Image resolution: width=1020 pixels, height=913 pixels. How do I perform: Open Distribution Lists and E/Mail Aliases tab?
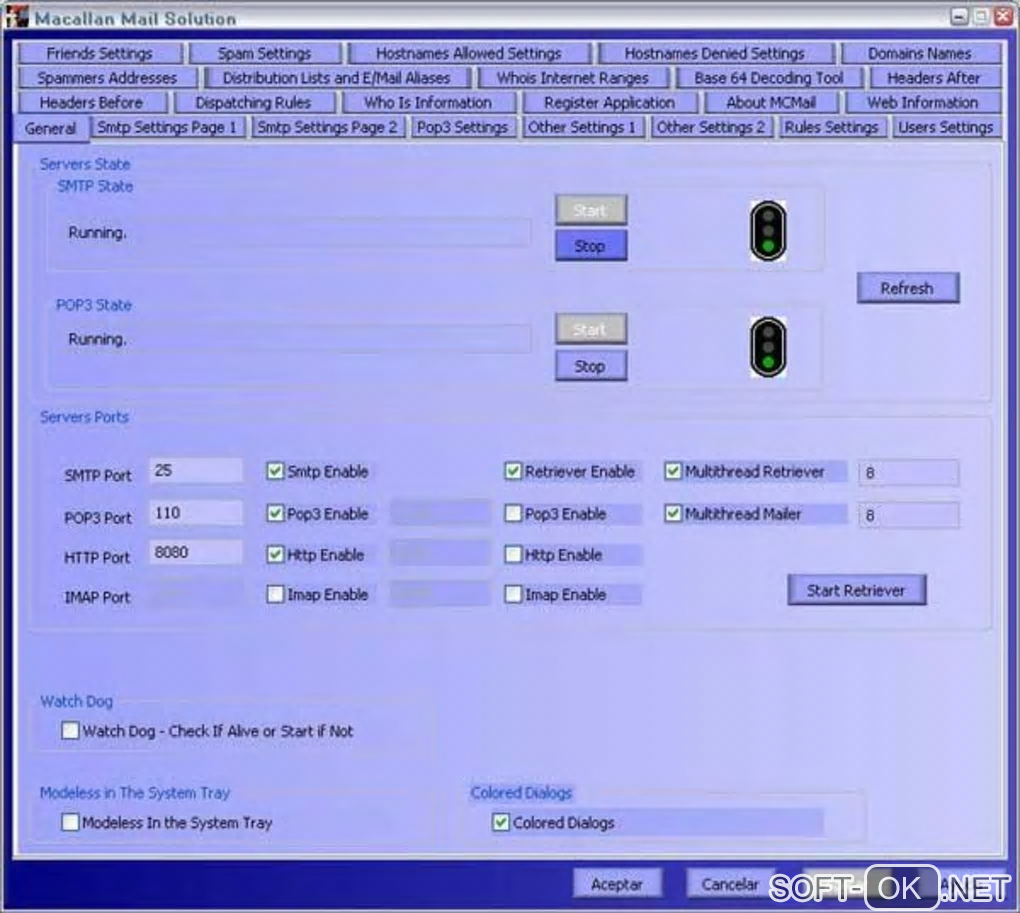pyautogui.click(x=337, y=78)
